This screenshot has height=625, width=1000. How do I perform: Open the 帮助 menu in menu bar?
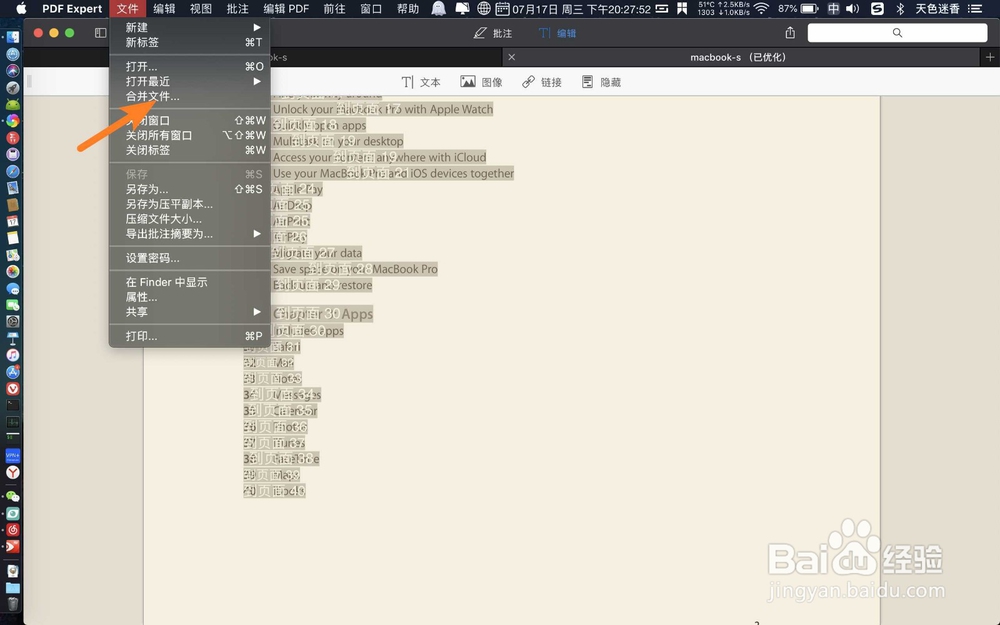click(408, 8)
